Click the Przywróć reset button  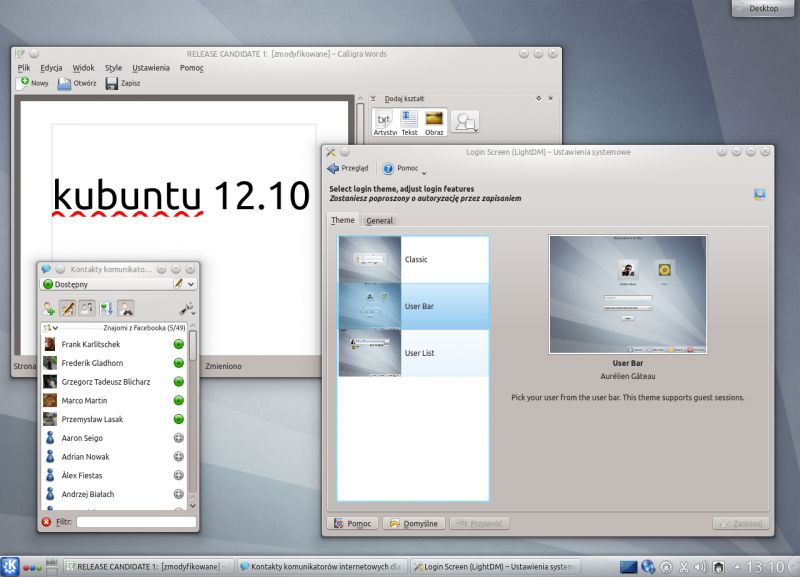click(480, 523)
